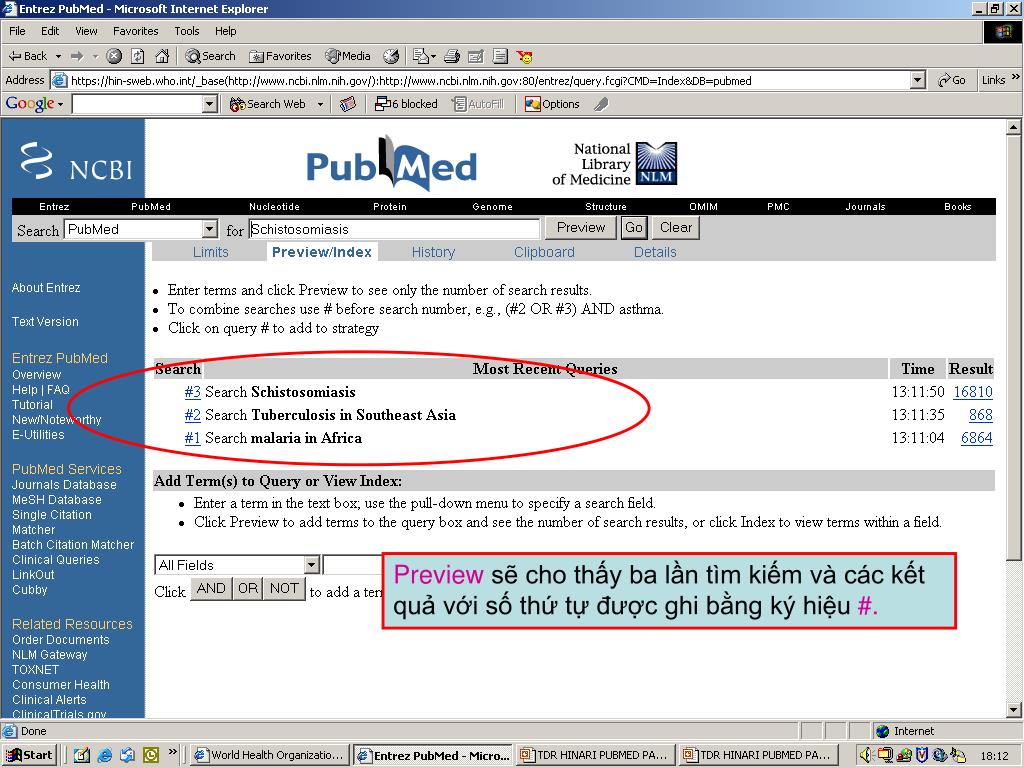The width and height of the screenshot is (1024, 768).
Task: Click the Go button beside Preview
Action: (633, 228)
